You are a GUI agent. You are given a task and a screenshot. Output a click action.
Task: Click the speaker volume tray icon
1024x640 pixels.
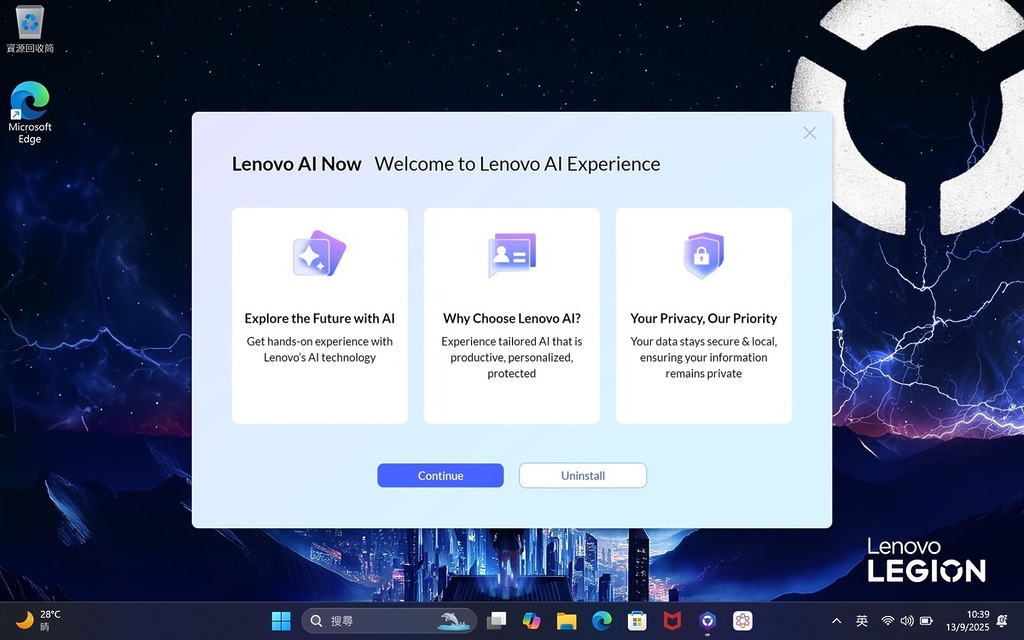point(907,621)
